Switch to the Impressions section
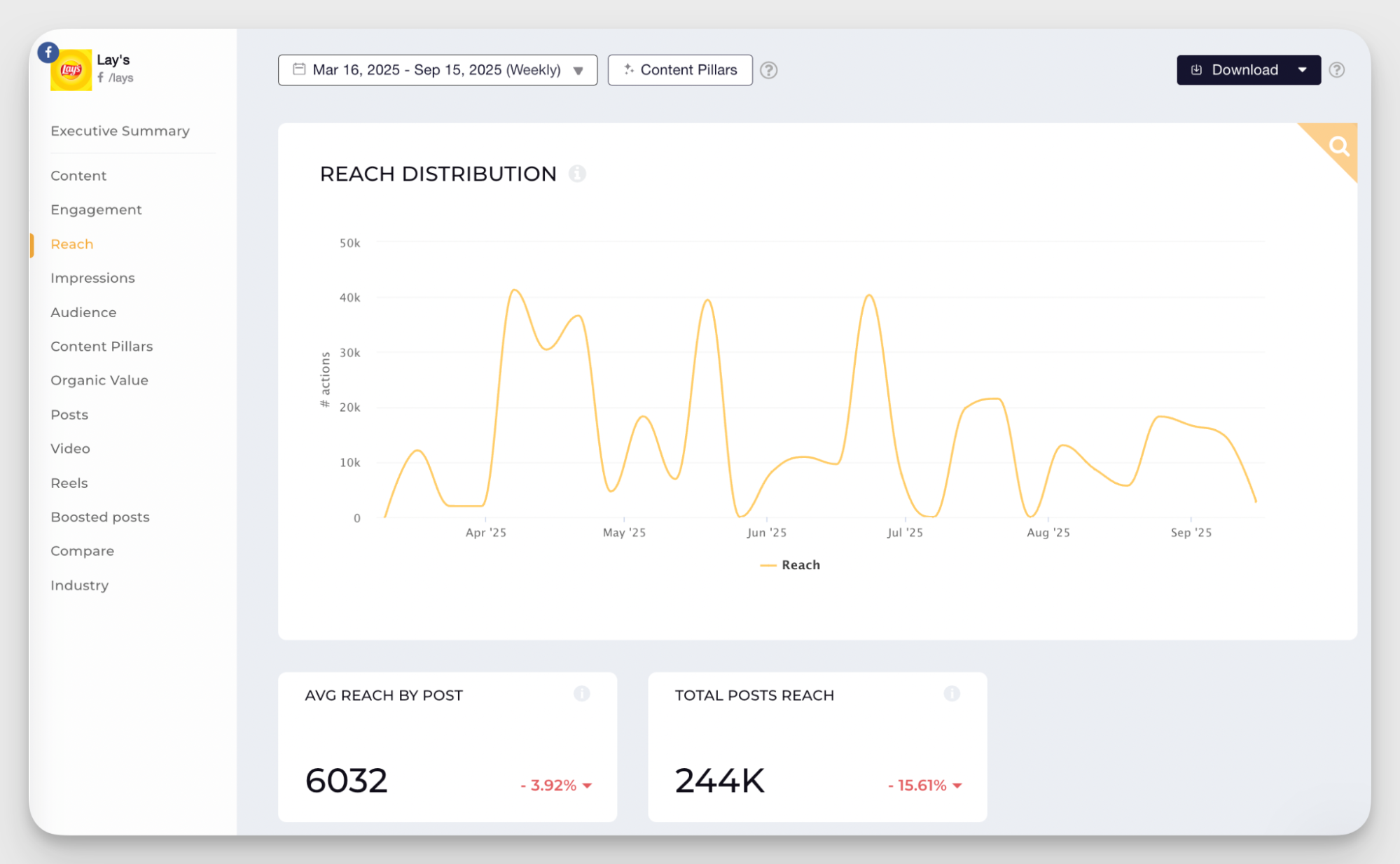 (x=92, y=278)
